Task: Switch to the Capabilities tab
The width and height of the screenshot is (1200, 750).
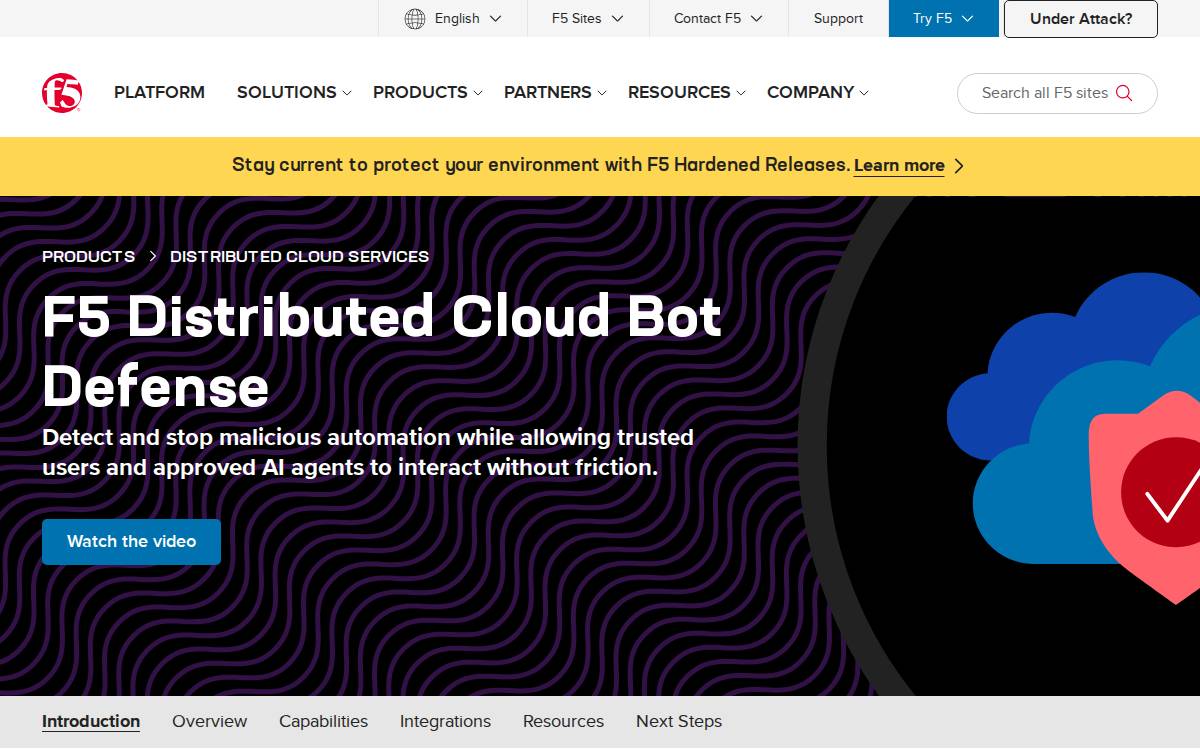Action: pyautogui.click(x=323, y=722)
